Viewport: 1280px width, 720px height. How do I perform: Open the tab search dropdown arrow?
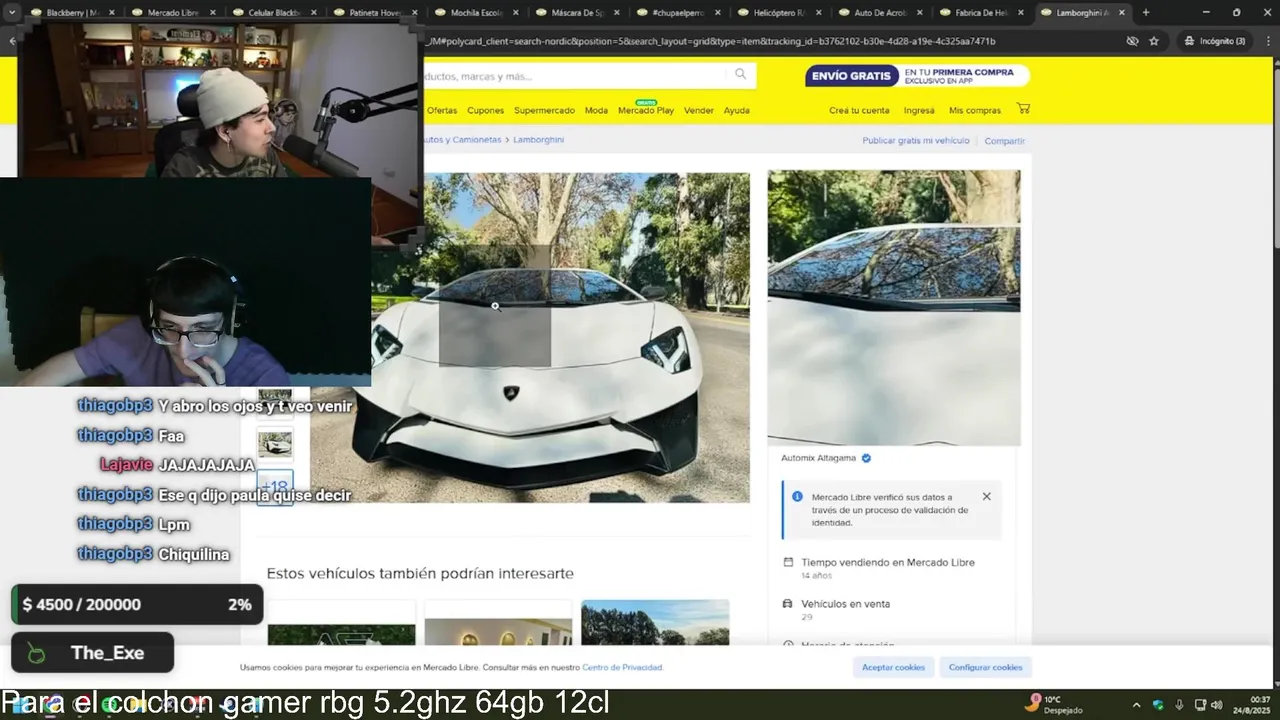[x=12, y=13]
